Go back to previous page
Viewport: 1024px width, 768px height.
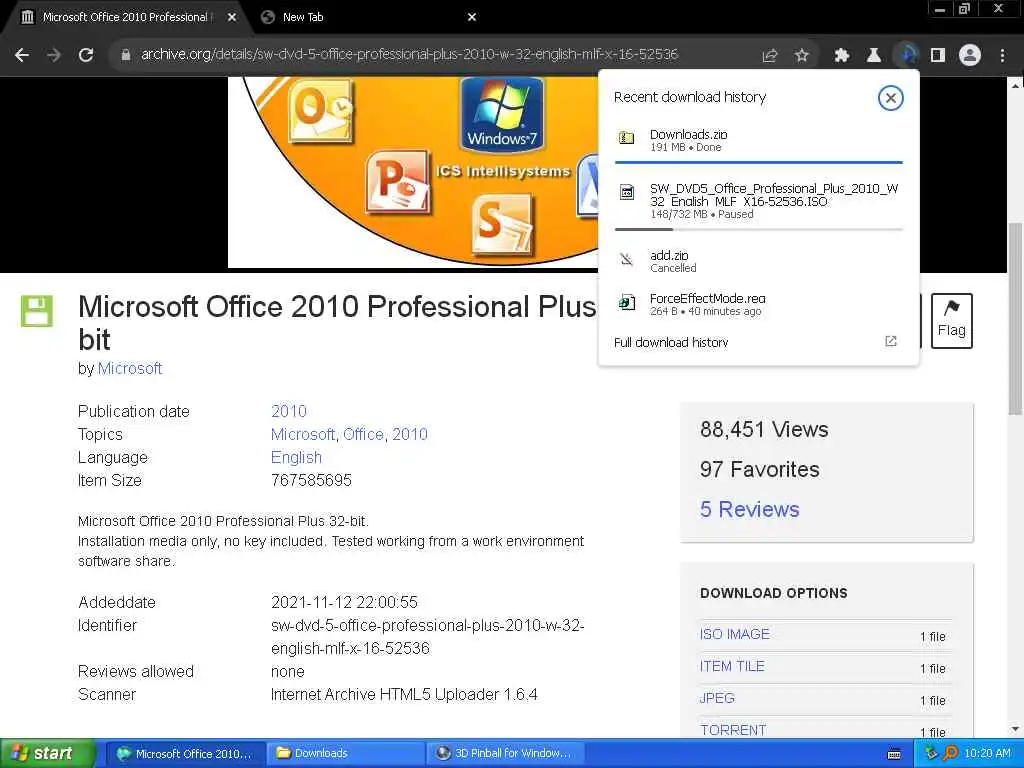tap(22, 55)
